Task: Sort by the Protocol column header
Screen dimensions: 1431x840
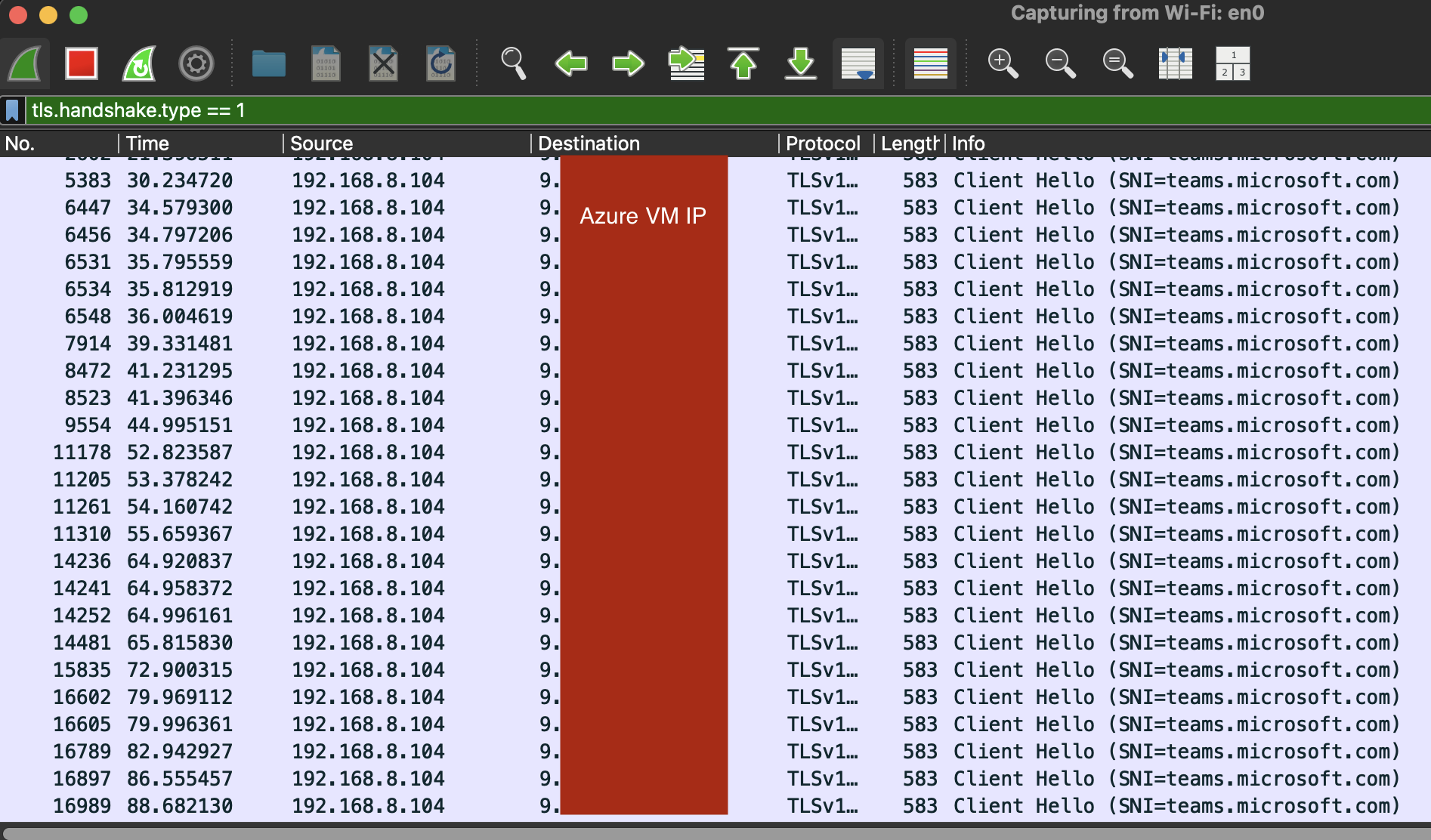Action: pos(827,144)
